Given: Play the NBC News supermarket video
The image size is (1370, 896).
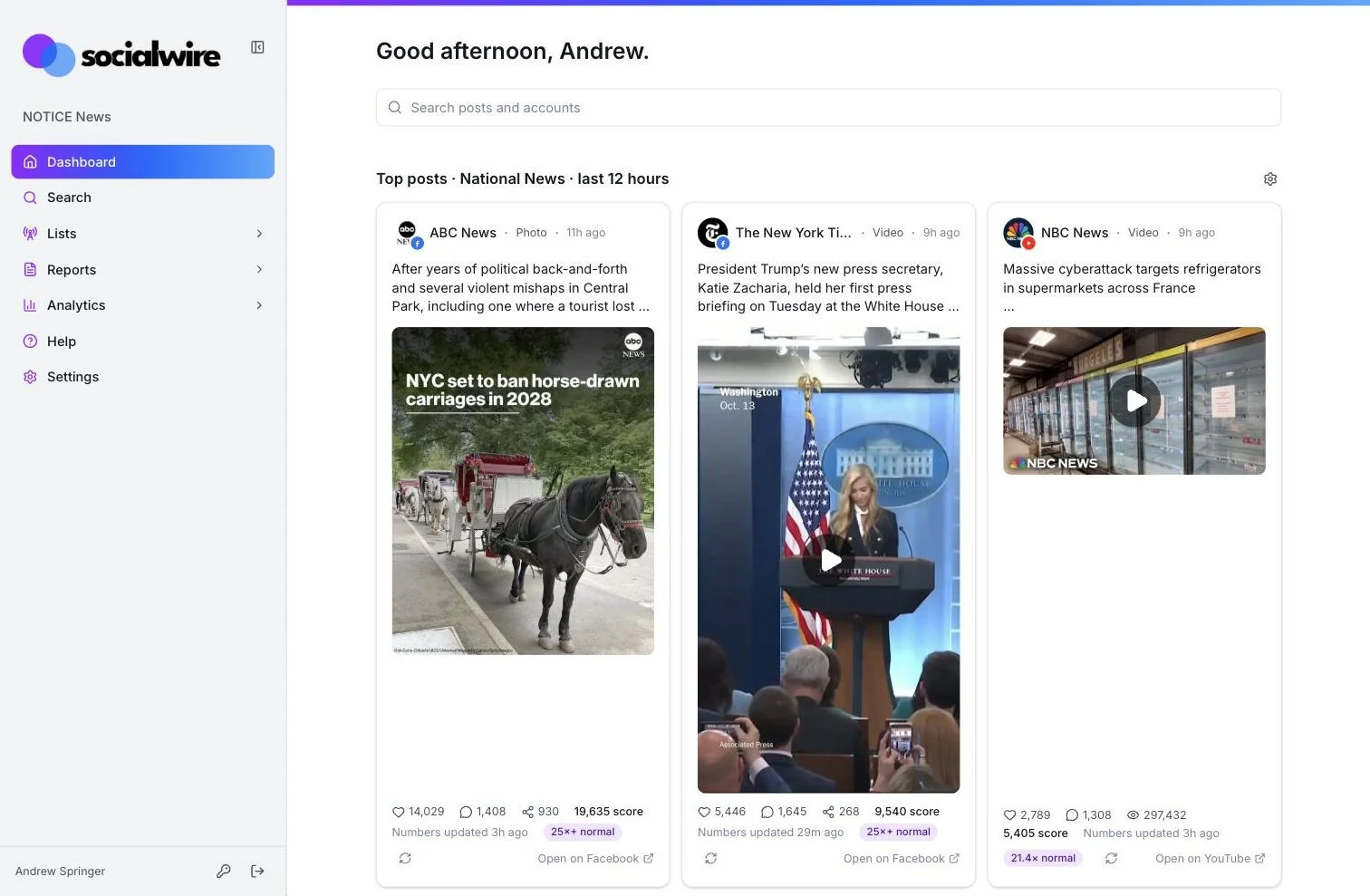Looking at the screenshot, I should [x=1134, y=400].
